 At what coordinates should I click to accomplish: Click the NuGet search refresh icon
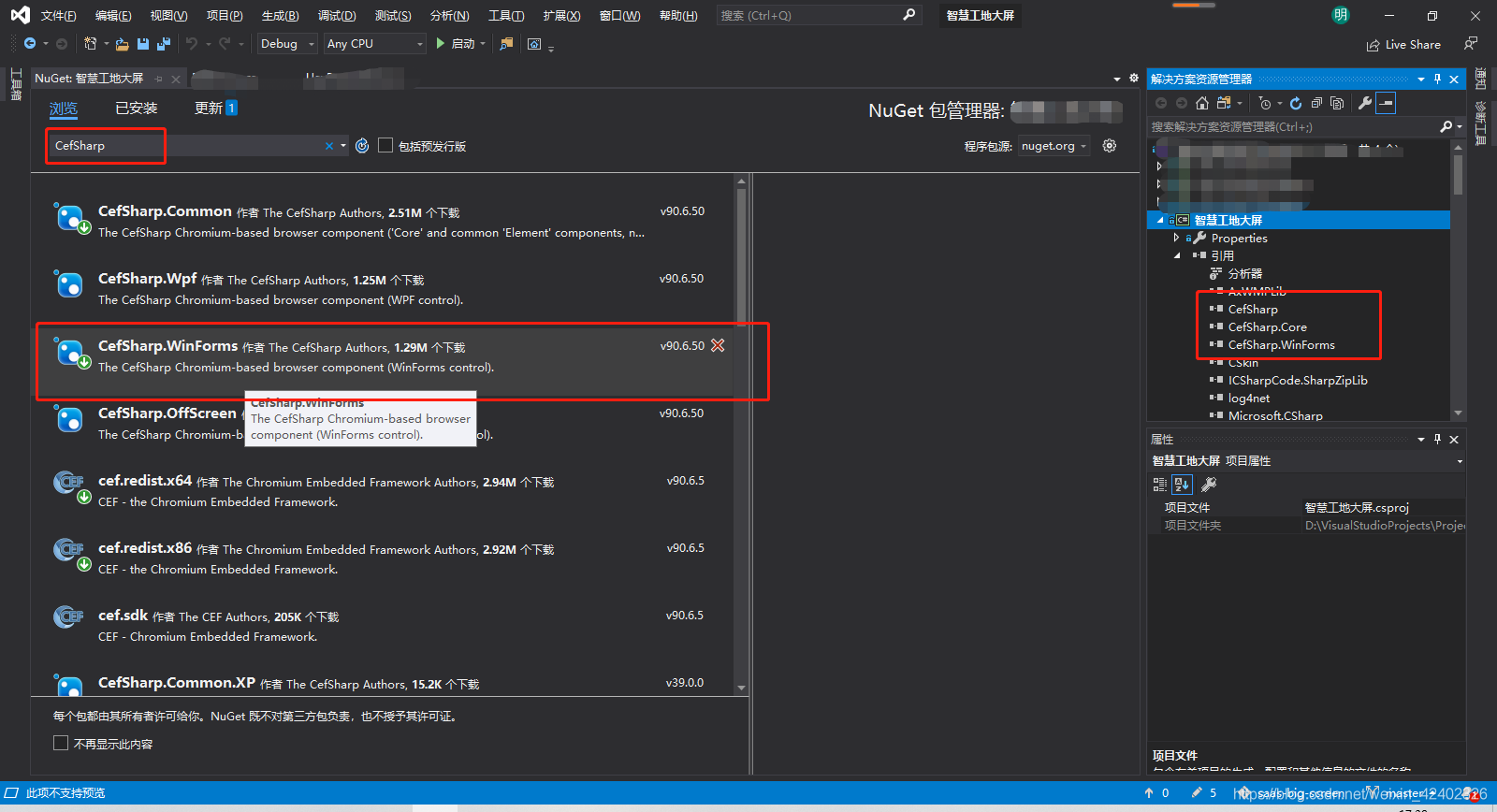pos(362,146)
